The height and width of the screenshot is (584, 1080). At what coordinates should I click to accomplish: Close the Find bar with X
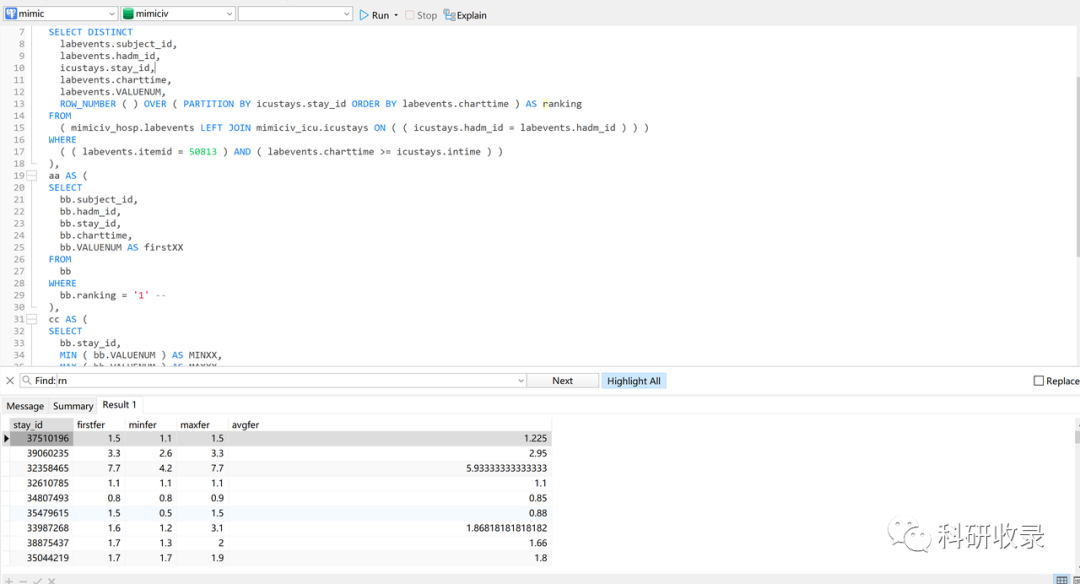pyautogui.click(x=10, y=380)
